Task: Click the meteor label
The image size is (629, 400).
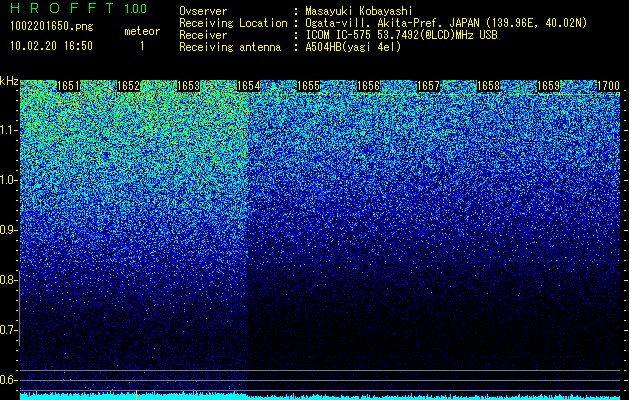Action: pos(142,31)
